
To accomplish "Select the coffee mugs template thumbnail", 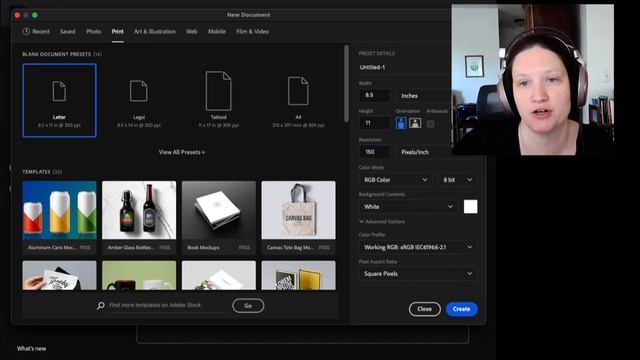I will 139,276.
